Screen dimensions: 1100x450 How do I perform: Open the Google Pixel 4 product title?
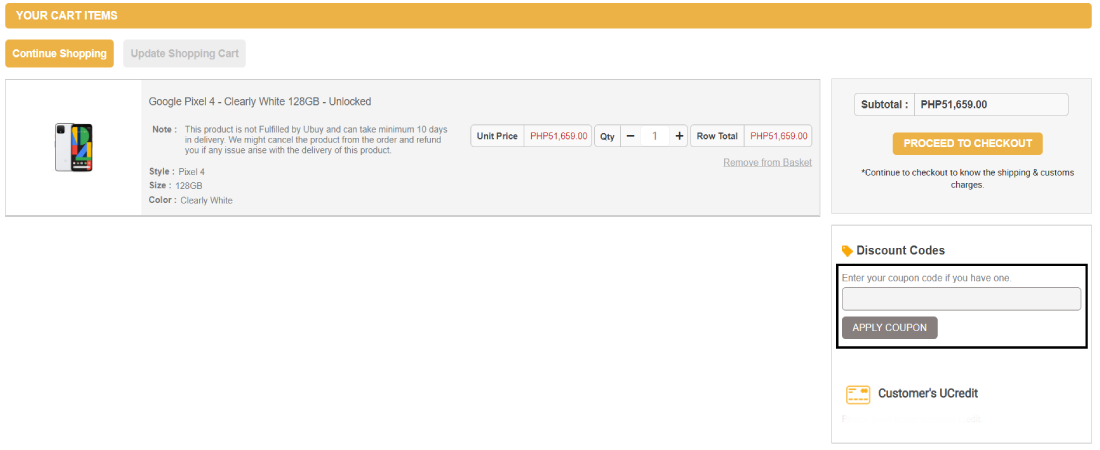(x=260, y=102)
